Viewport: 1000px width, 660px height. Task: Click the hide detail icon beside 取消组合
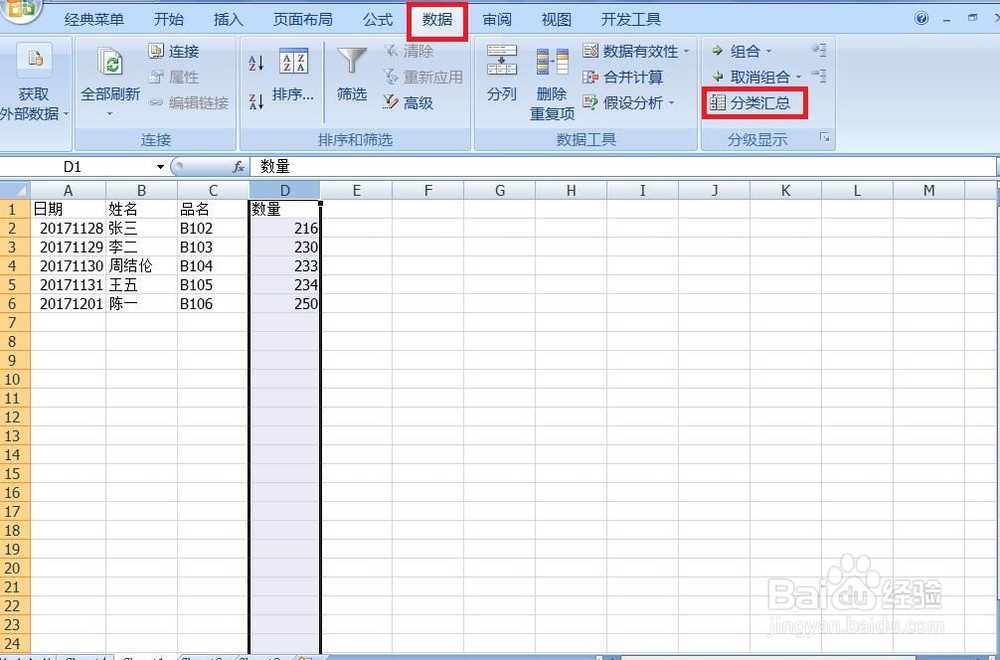click(819, 76)
